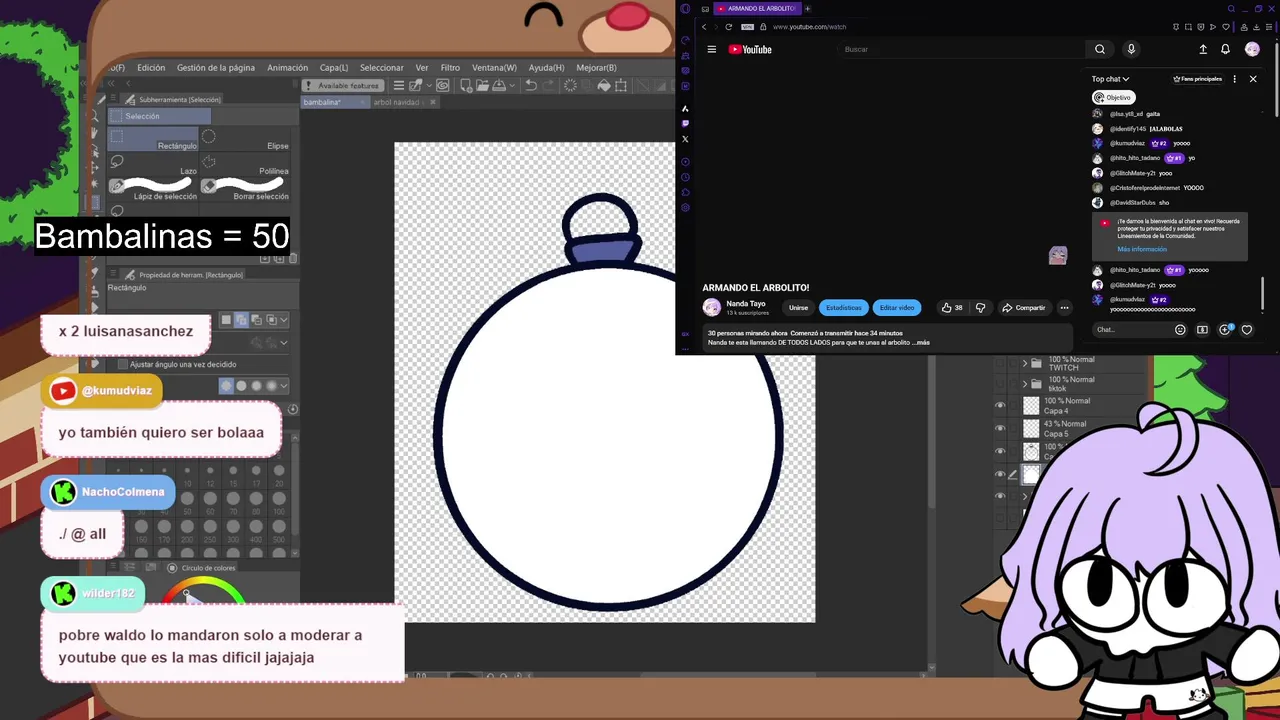Open selection mode dropdown in tool property
The image size is (1280, 720).
pos(284,320)
